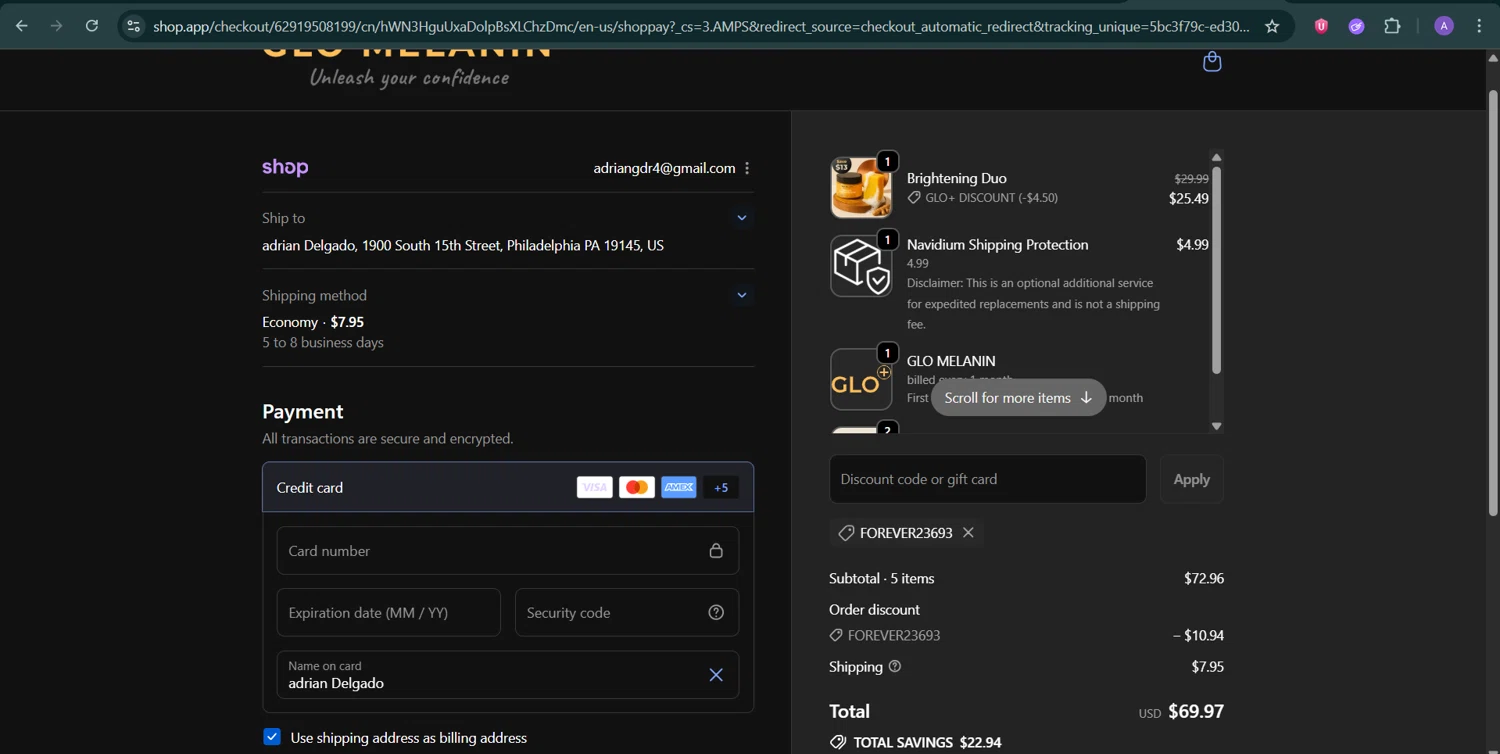Open the security code help icon
The image size is (1500, 754).
(x=716, y=613)
